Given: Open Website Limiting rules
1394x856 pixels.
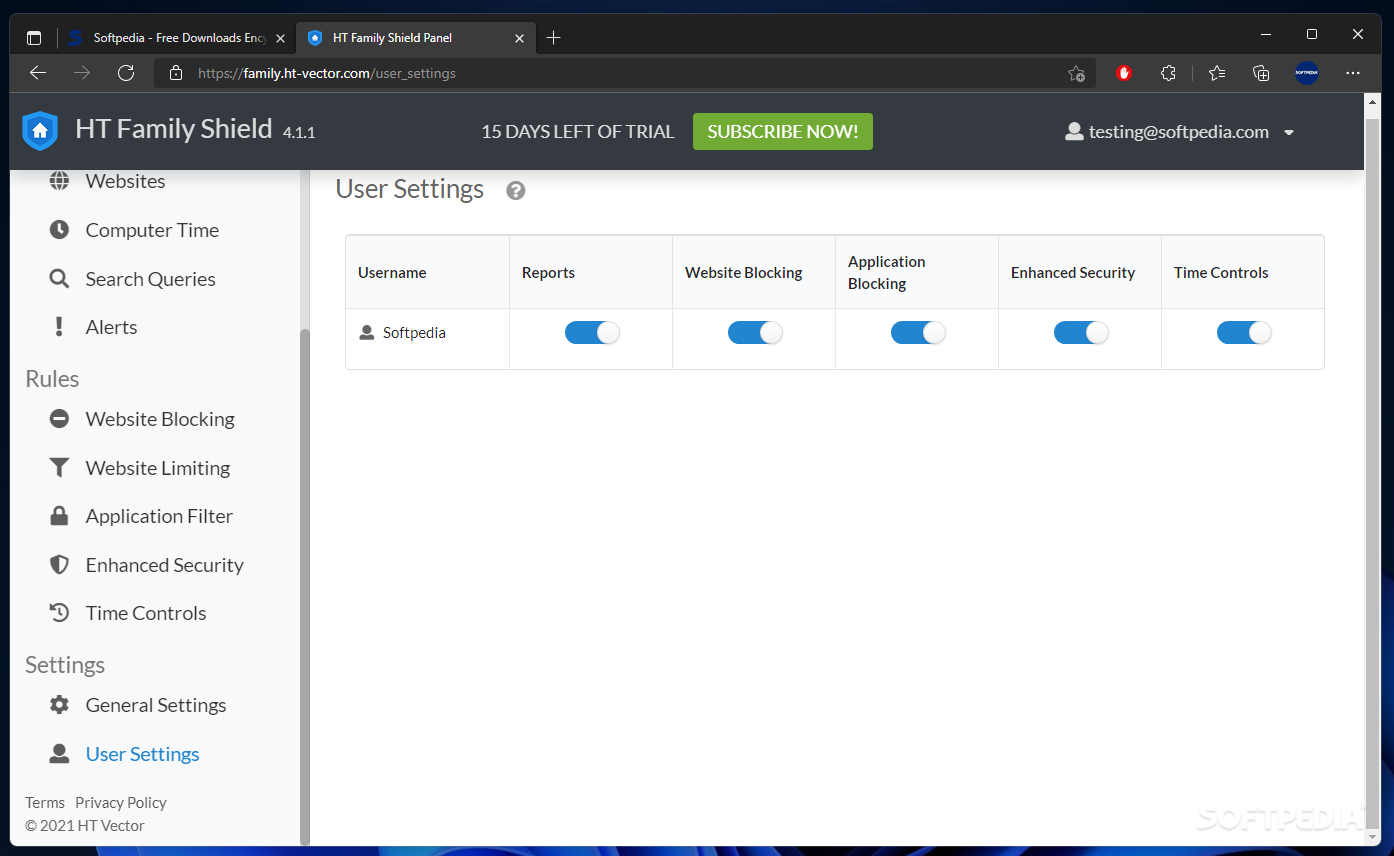Looking at the screenshot, I should (x=158, y=468).
